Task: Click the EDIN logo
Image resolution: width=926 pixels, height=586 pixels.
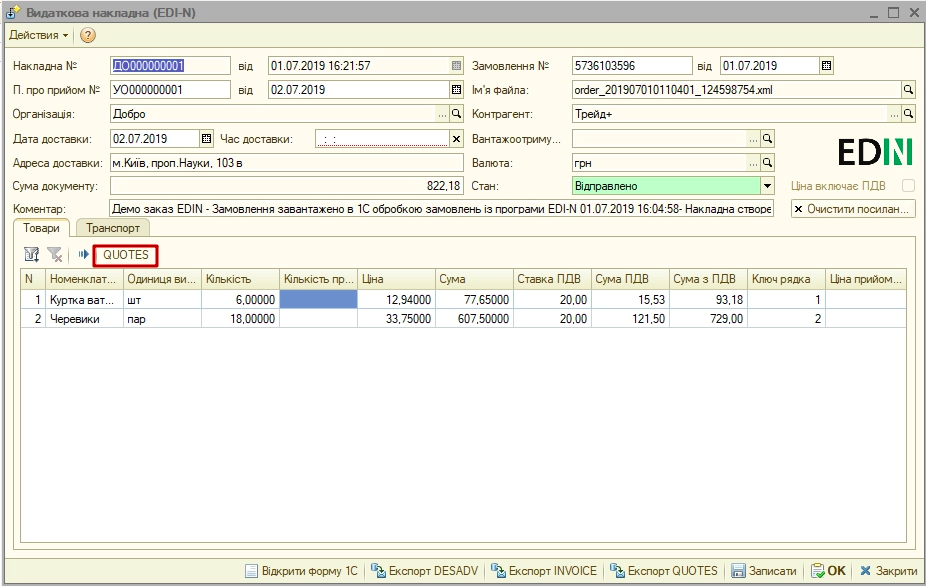Action: click(x=875, y=152)
